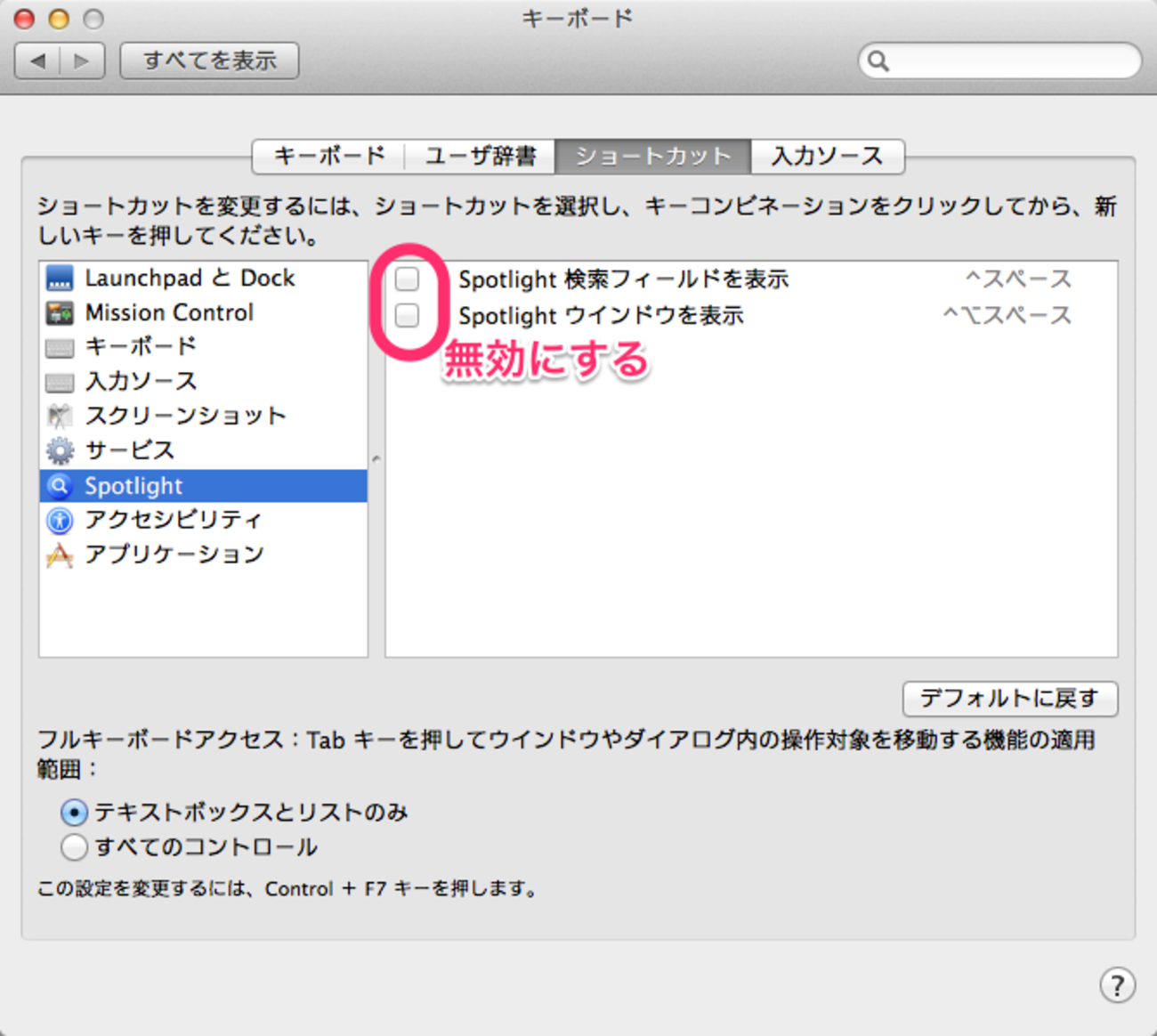This screenshot has width=1157, height=1036.
Task: Select アプリケーション category row
Action: pyautogui.click(x=203, y=555)
